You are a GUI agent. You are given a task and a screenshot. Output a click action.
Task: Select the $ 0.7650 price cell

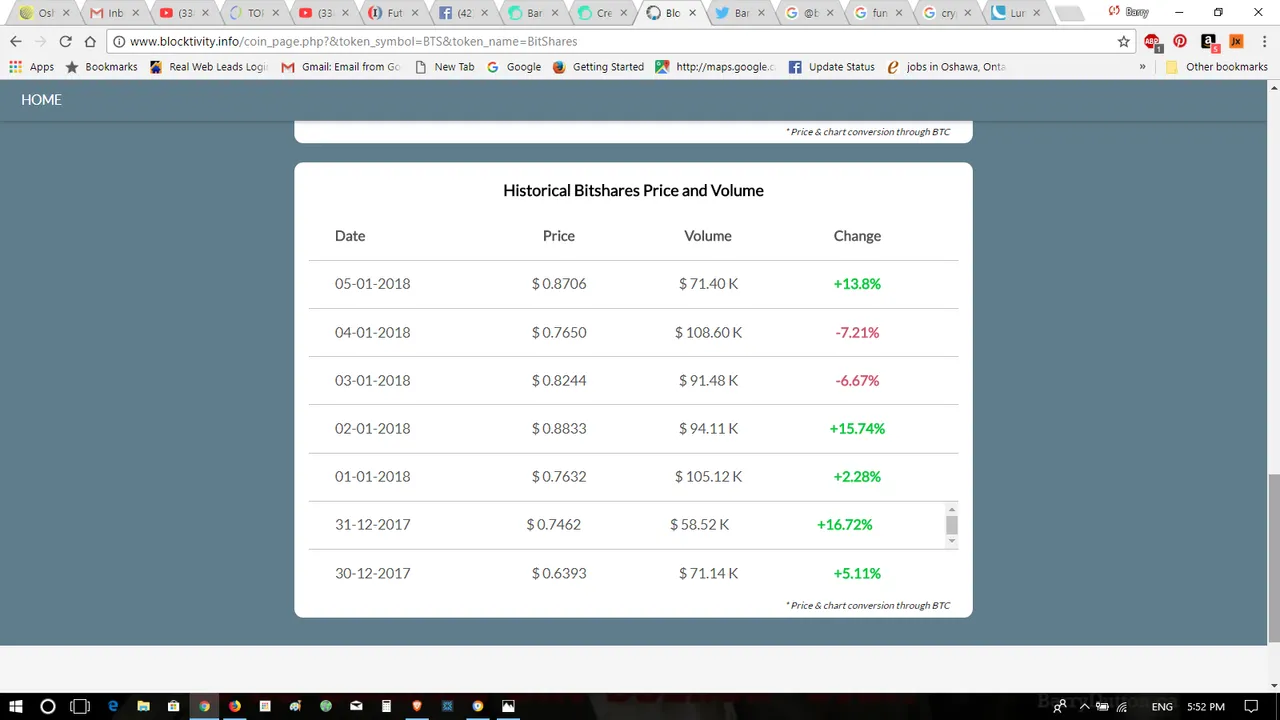coord(559,332)
